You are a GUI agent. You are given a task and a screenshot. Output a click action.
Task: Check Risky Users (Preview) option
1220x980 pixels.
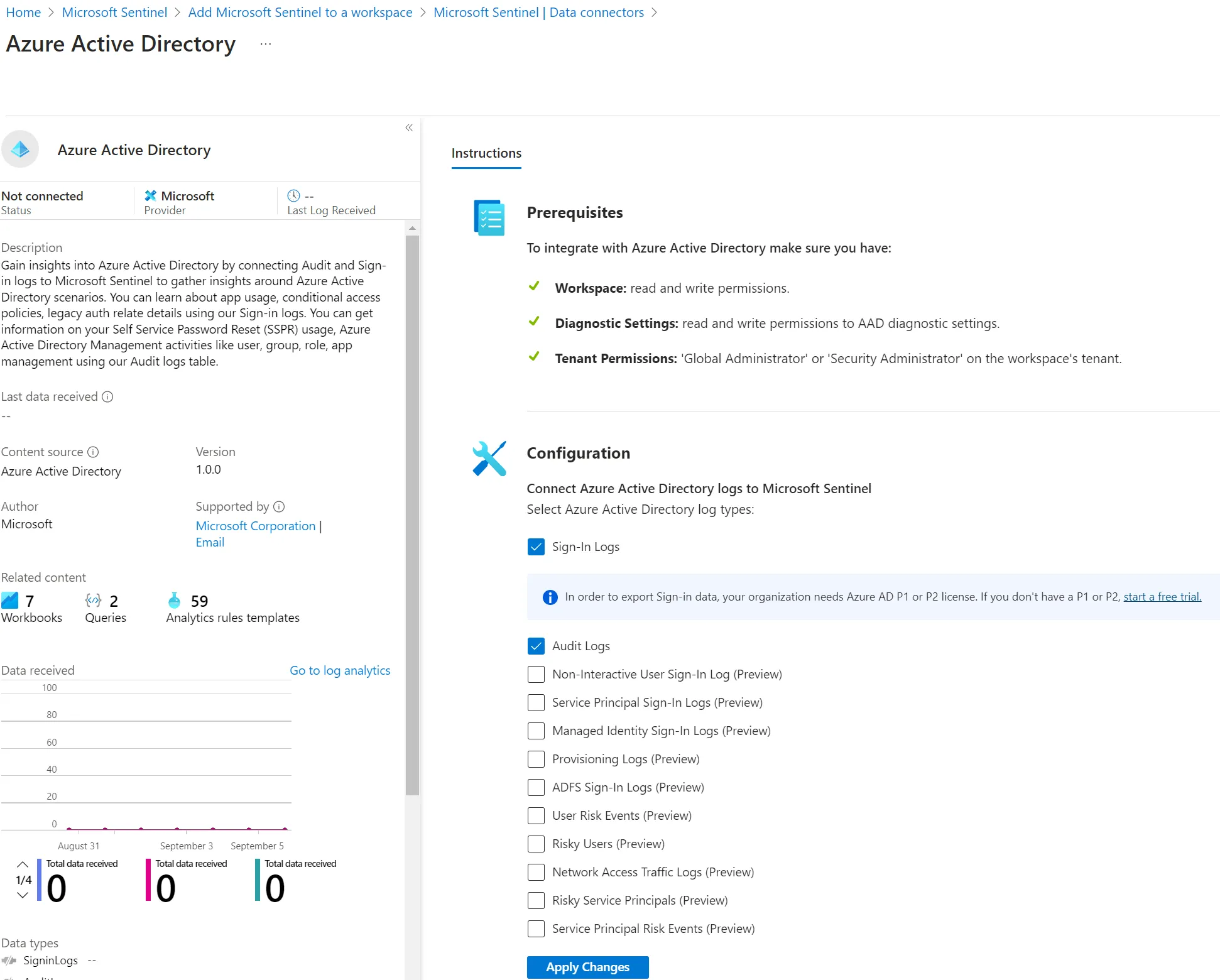click(536, 844)
